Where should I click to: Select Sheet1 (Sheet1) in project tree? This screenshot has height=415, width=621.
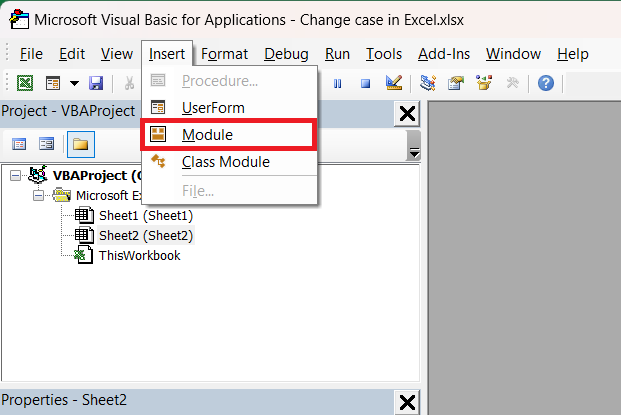(x=146, y=216)
